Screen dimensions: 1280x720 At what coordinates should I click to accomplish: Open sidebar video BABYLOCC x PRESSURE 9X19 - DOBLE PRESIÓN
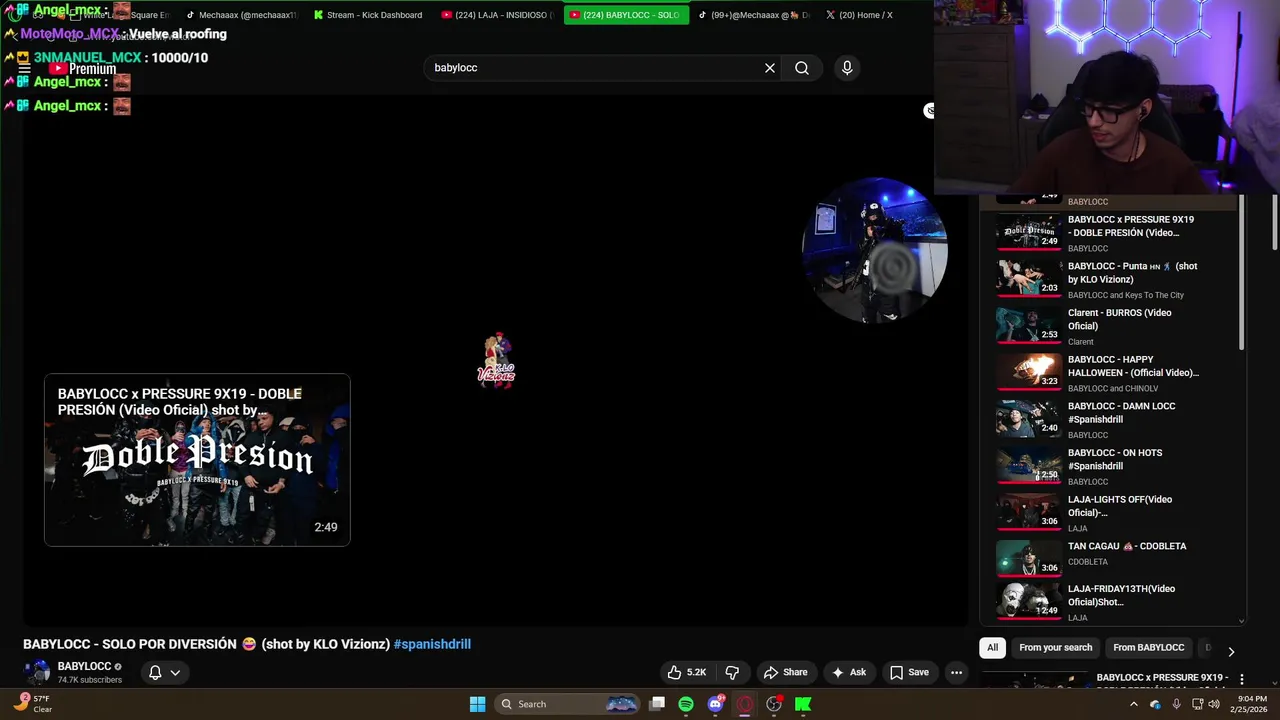pyautogui.click(x=1118, y=233)
